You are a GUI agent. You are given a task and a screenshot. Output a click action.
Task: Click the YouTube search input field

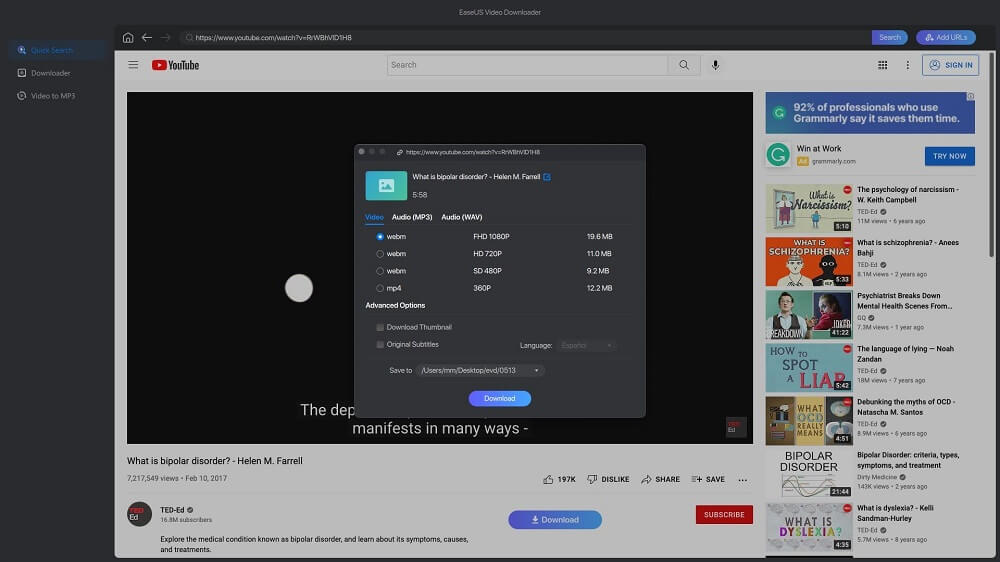(527, 65)
